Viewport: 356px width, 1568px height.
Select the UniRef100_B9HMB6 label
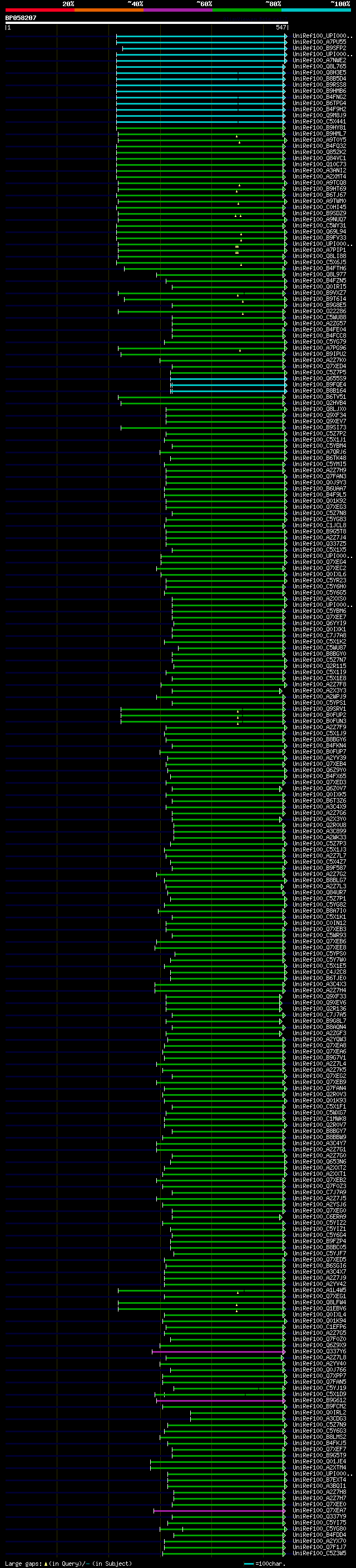click(319, 91)
